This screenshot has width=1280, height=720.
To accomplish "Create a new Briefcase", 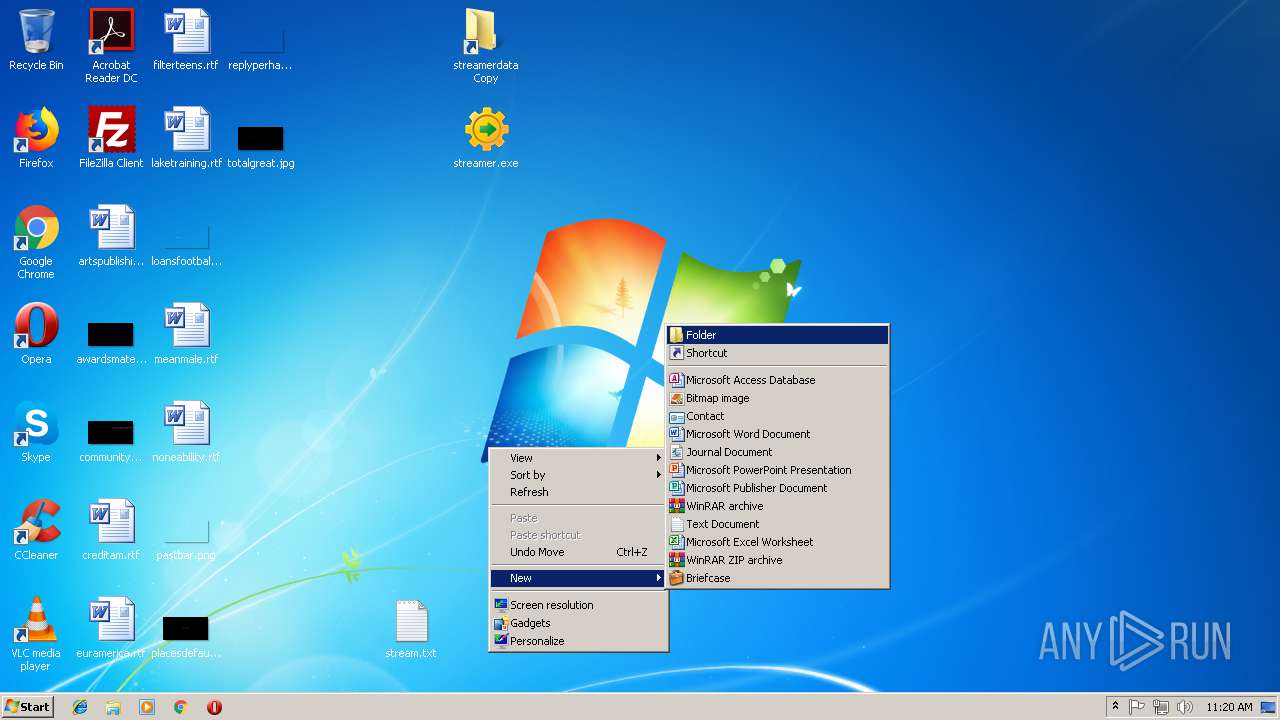I will [778, 578].
